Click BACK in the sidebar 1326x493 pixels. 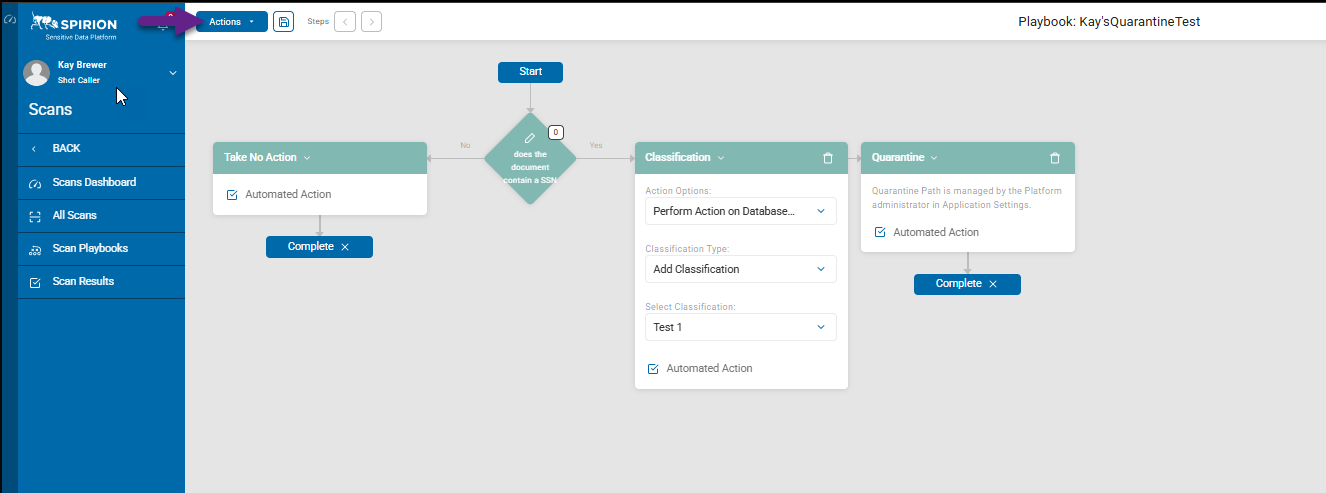[x=66, y=149]
